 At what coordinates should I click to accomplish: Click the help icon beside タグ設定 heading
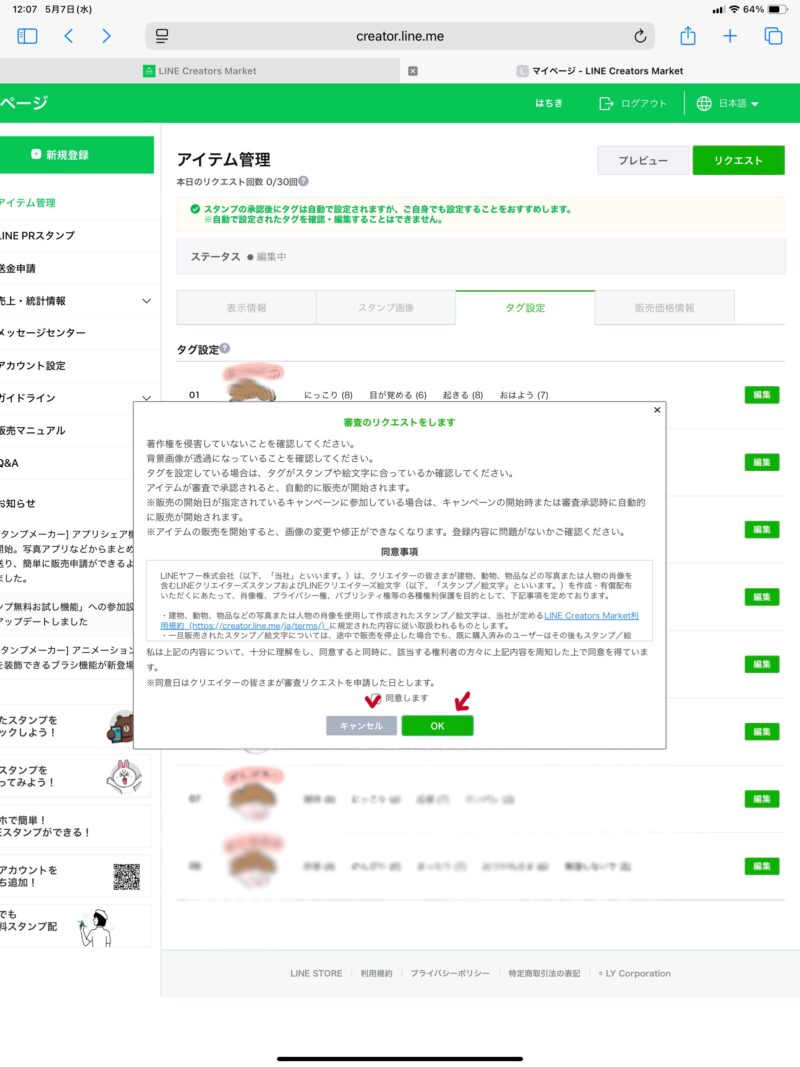pos(224,348)
